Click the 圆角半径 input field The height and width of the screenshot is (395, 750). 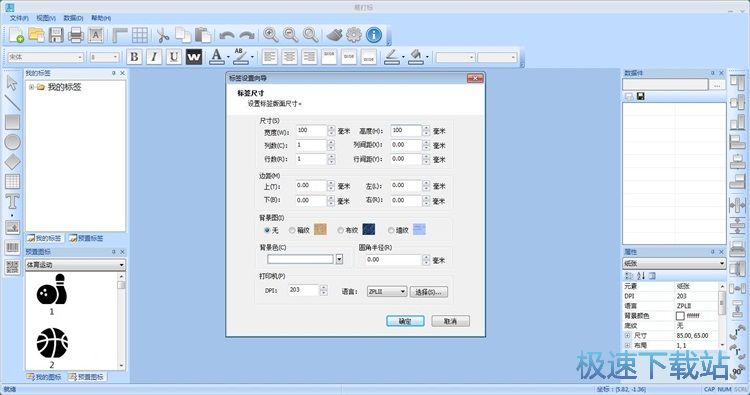point(394,260)
